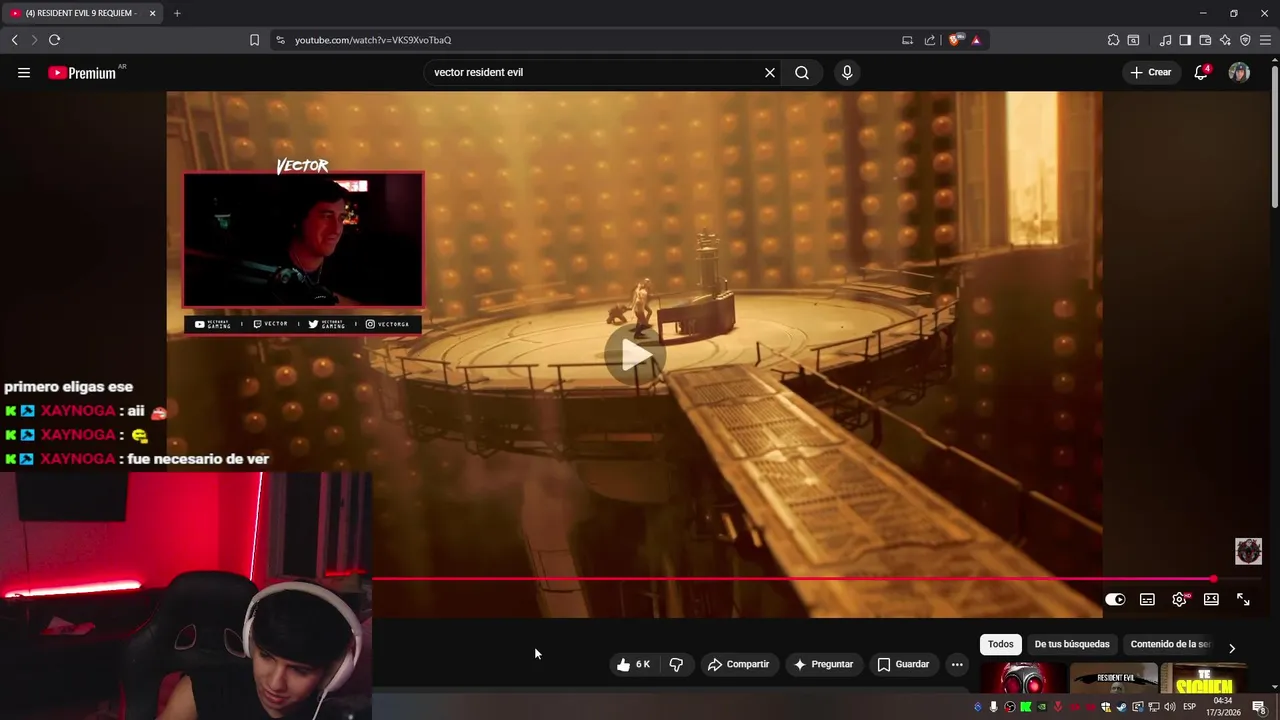This screenshot has height=720, width=1280.
Task: Enter full screen mode
Action: pyautogui.click(x=1243, y=599)
